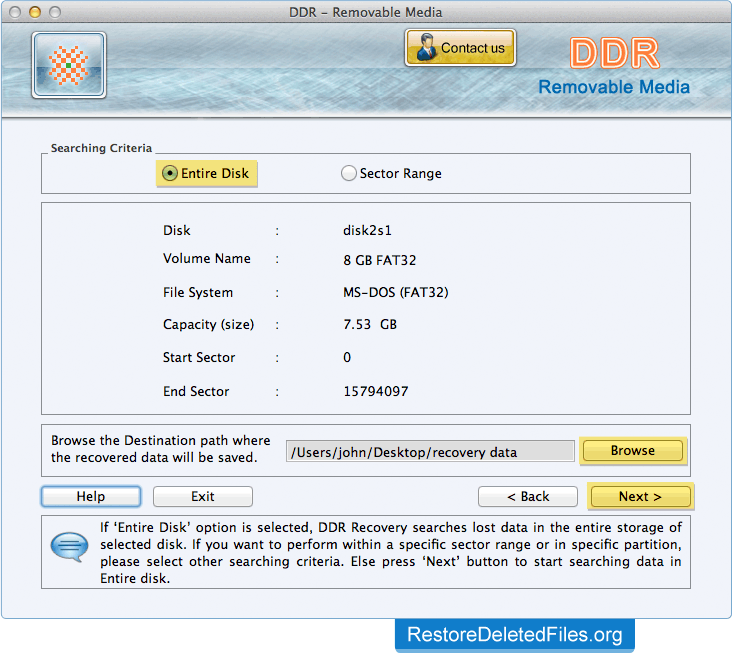Click the DDR application logo icon
Screen dimensions: 732x653
pos(69,65)
